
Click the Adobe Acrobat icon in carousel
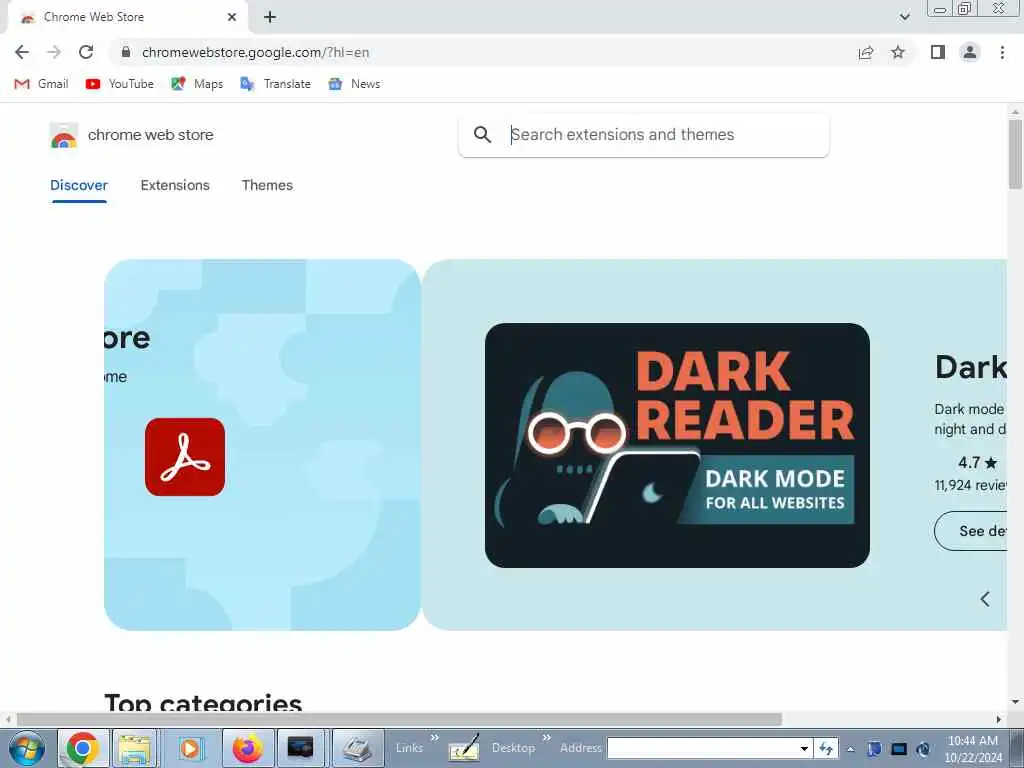[x=185, y=457]
